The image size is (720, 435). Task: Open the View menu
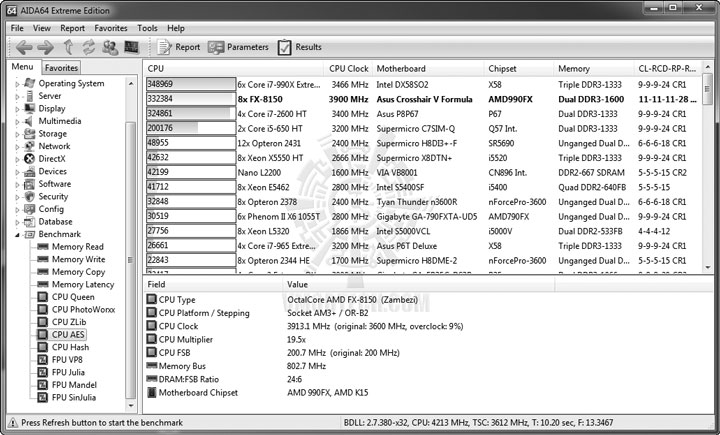pos(41,28)
